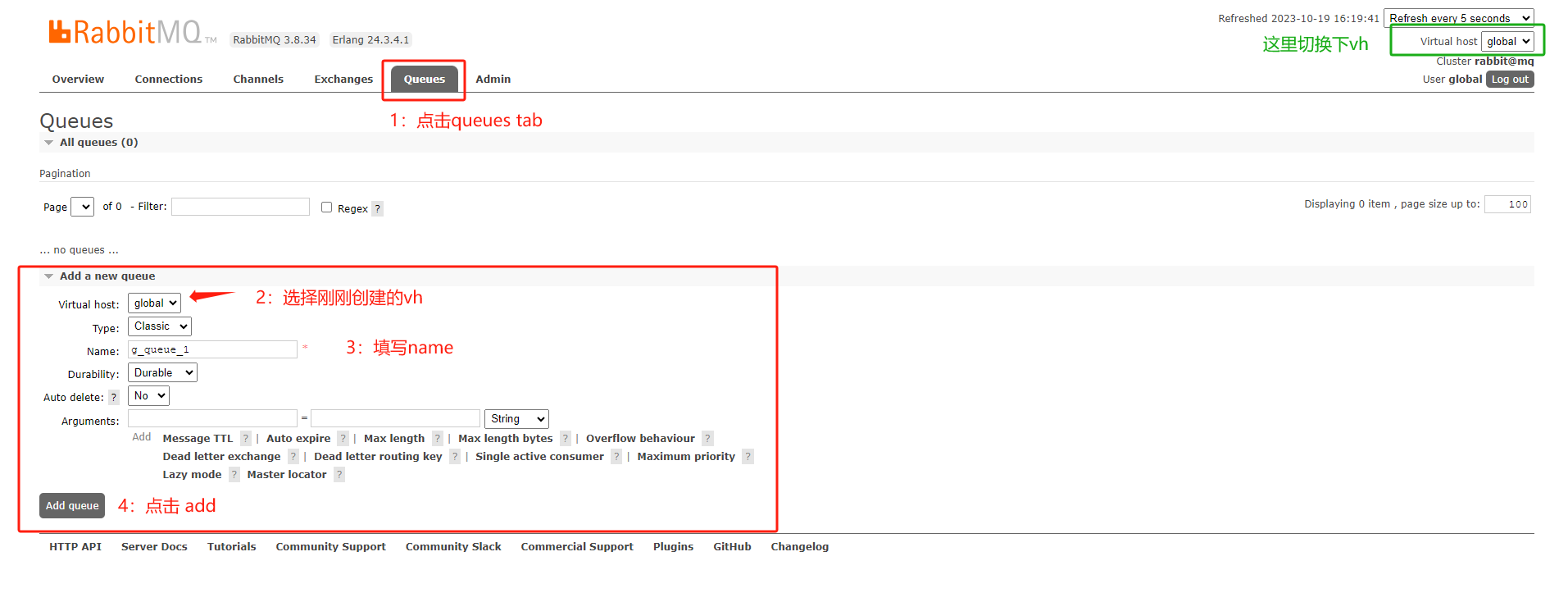Select the Queues tab

click(425, 80)
